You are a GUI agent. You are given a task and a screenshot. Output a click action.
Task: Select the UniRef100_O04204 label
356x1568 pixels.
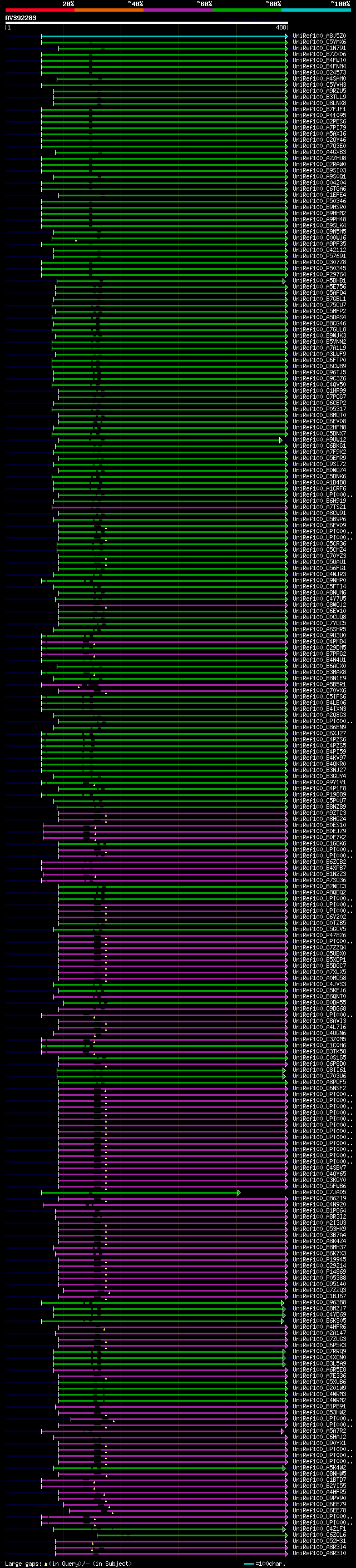click(319, 182)
